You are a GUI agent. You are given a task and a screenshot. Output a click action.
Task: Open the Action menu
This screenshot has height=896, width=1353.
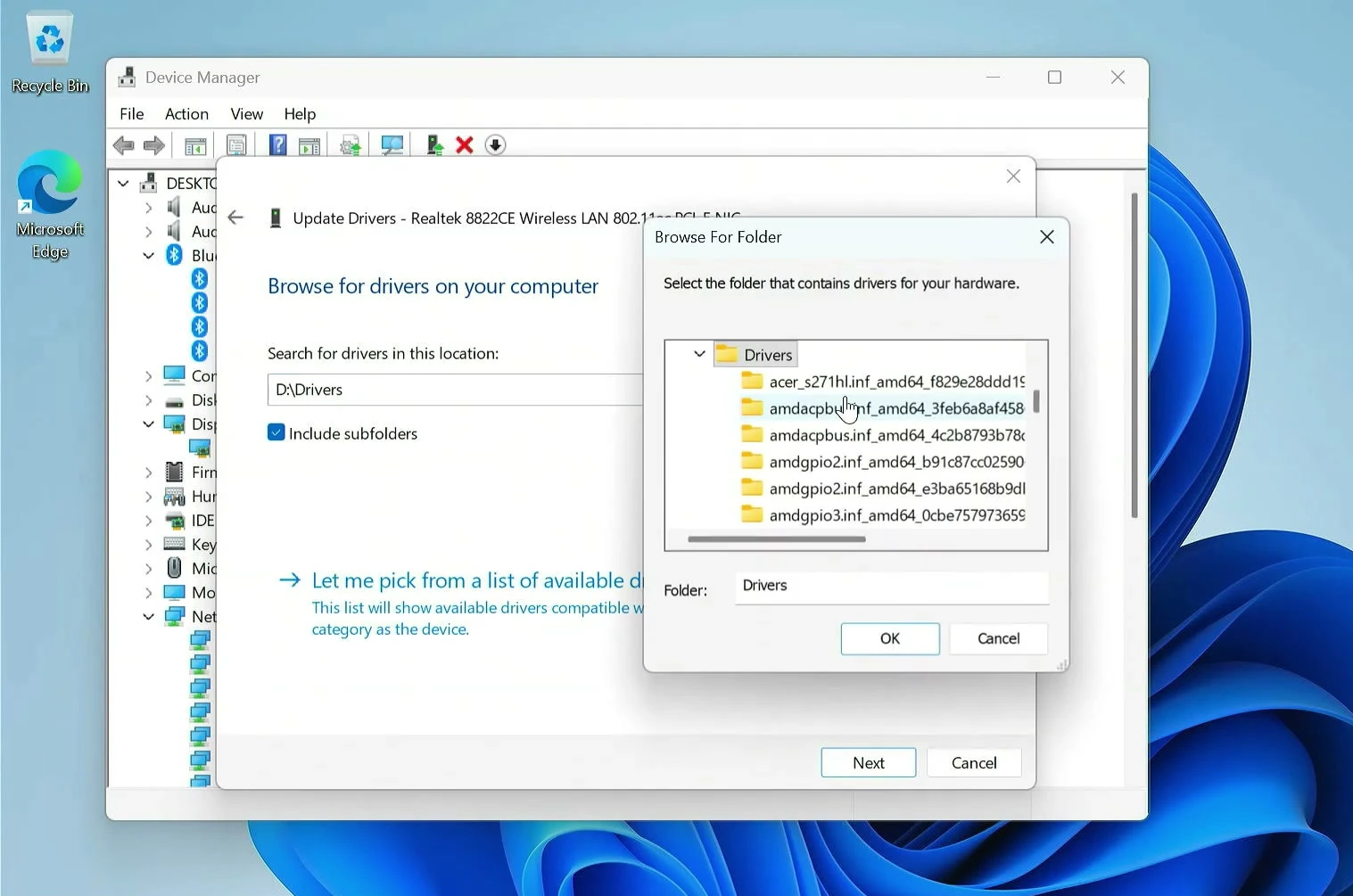(186, 114)
